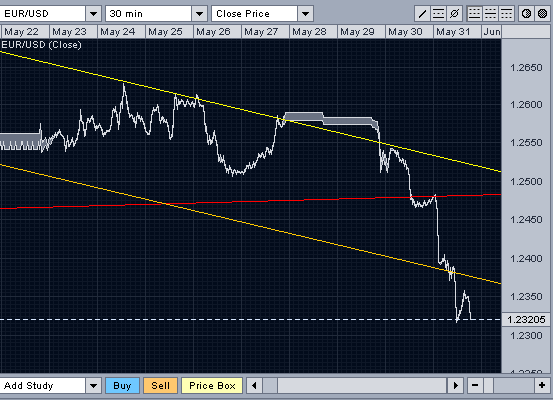Click the 1.2450 price axis label
553x400 pixels.
tap(526, 220)
